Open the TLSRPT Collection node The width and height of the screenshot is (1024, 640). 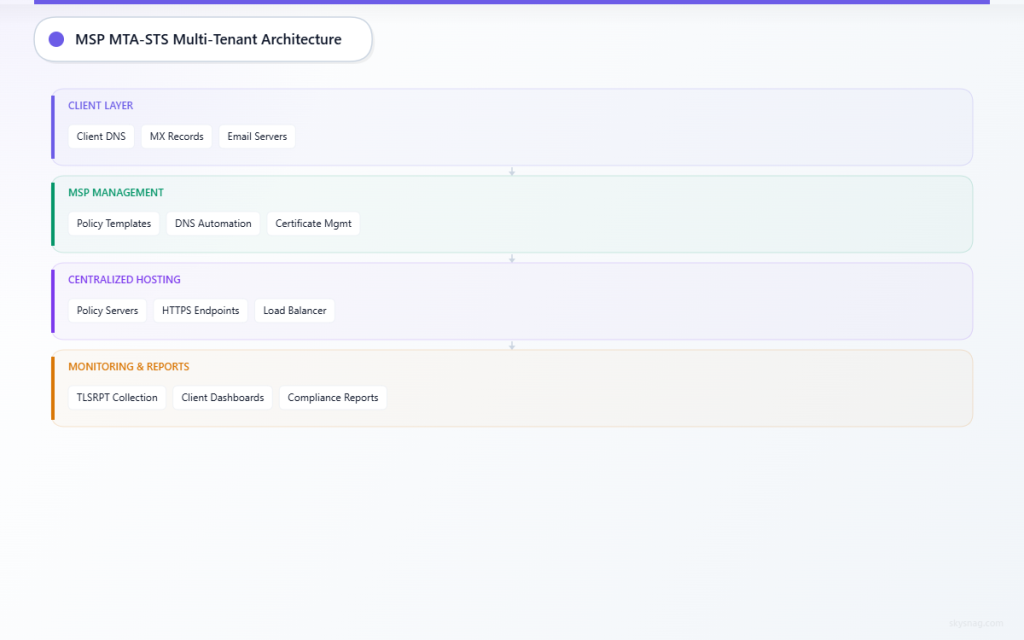(116, 397)
